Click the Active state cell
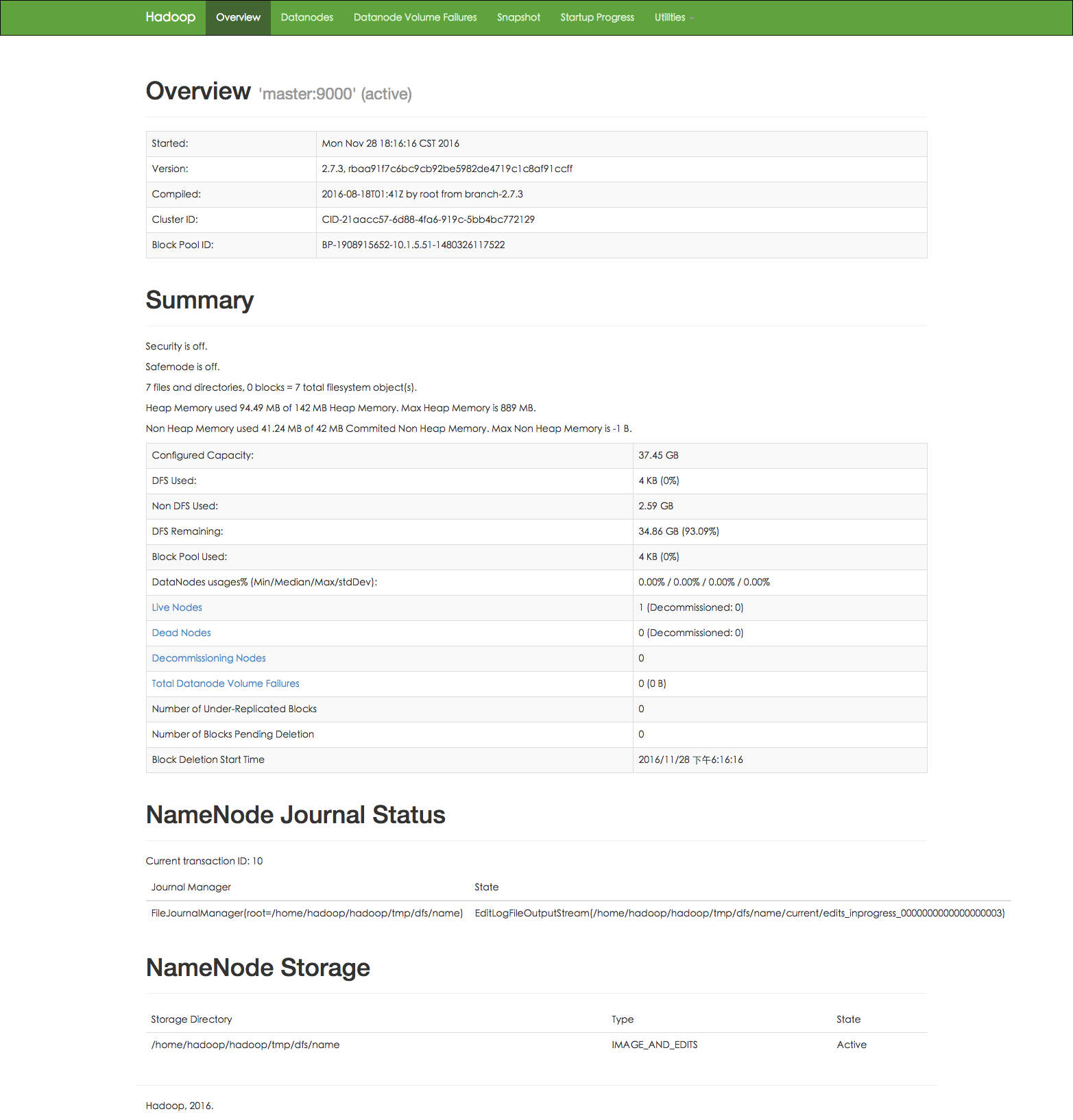1073x1120 pixels. (x=851, y=1045)
